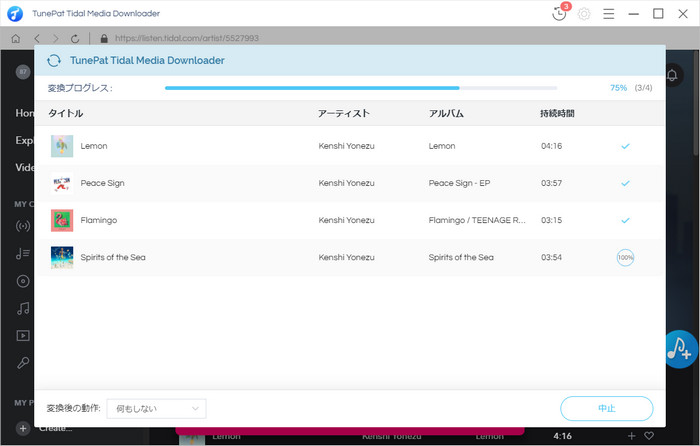Open Videos in the Tidal sidebar
Viewport: 700px width, 446px height.
[x=25, y=167]
